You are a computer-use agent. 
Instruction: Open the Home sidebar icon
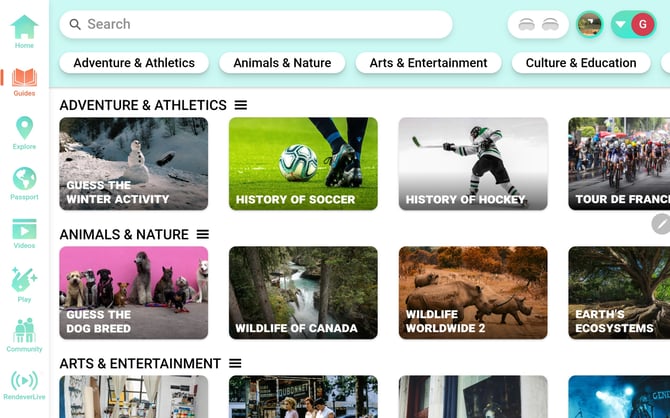[24, 27]
